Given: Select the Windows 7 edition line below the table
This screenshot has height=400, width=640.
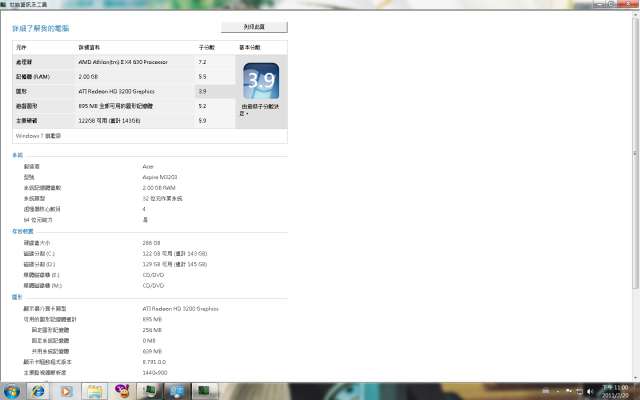Looking at the screenshot, I should 38,136.
